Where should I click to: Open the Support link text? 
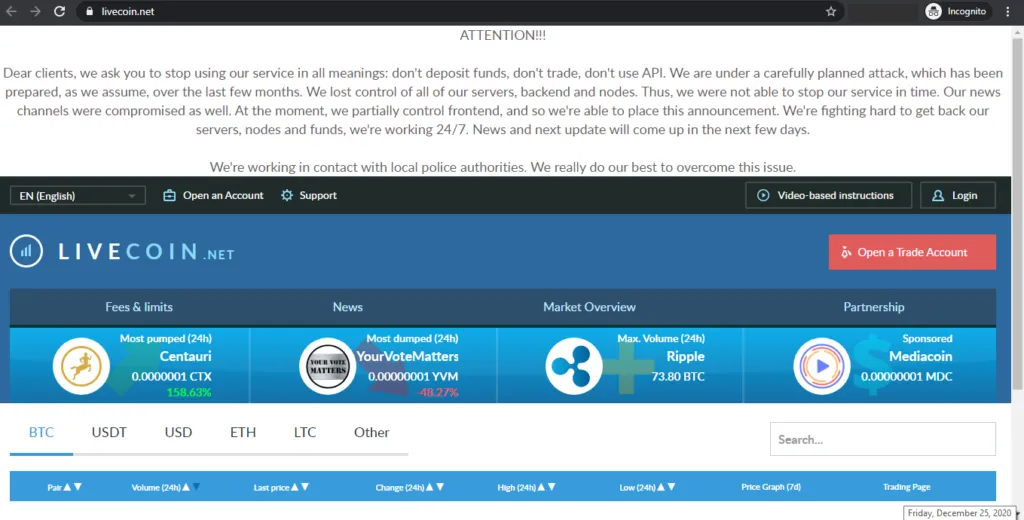tap(318, 195)
